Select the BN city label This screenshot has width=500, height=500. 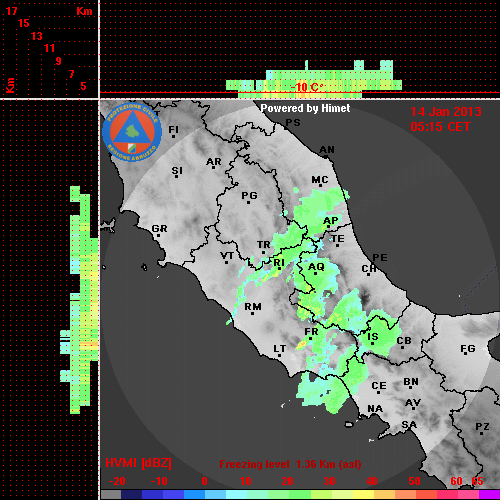[411, 382]
